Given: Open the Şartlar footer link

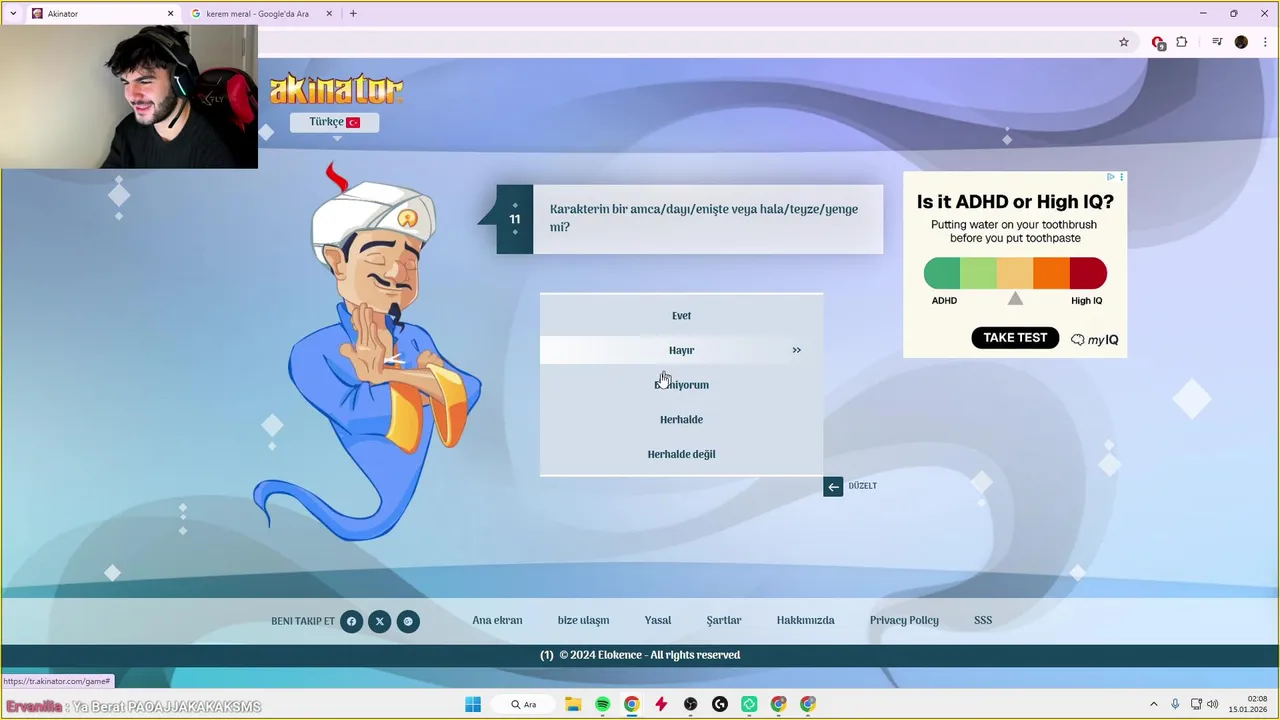Looking at the screenshot, I should (x=724, y=620).
